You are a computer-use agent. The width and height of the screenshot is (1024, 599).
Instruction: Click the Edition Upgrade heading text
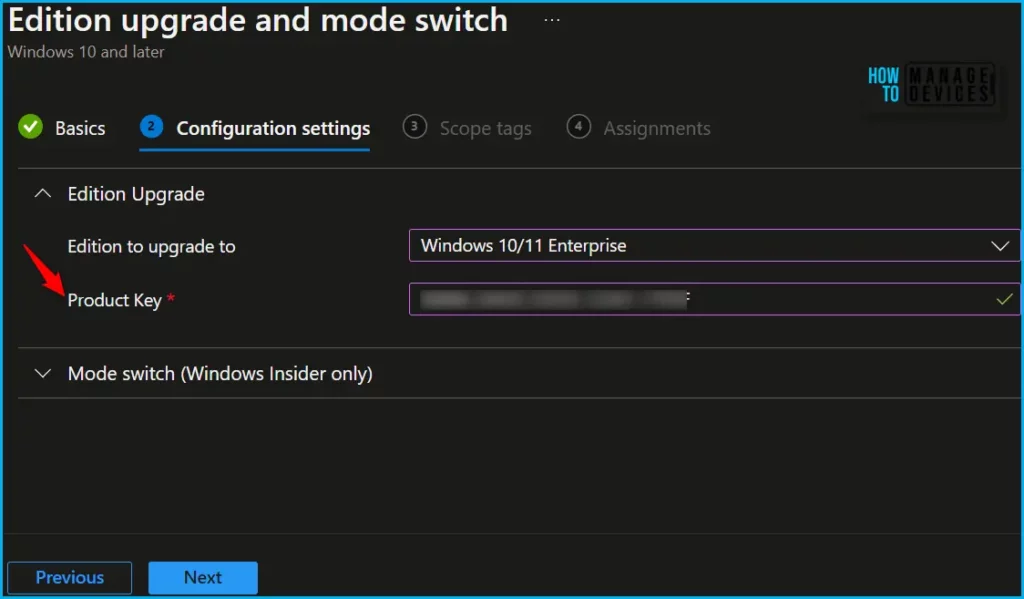coord(136,194)
